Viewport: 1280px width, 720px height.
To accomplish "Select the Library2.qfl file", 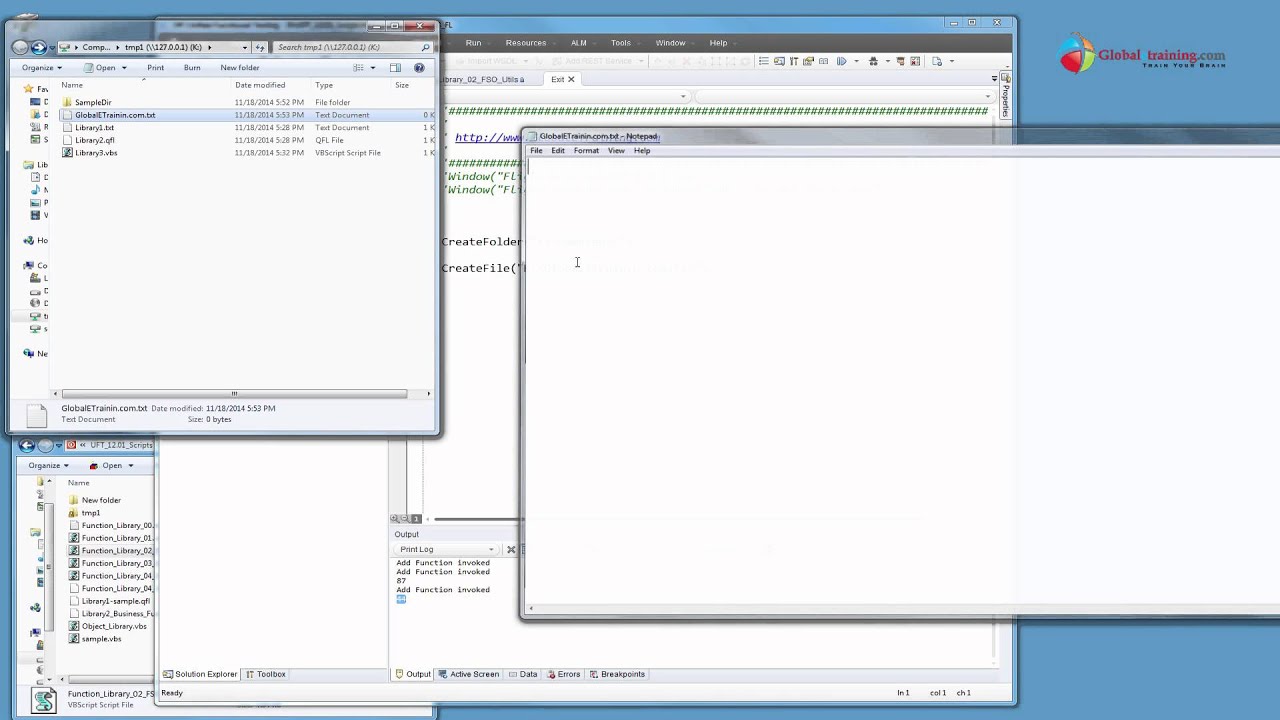I will pyautogui.click(x=94, y=140).
